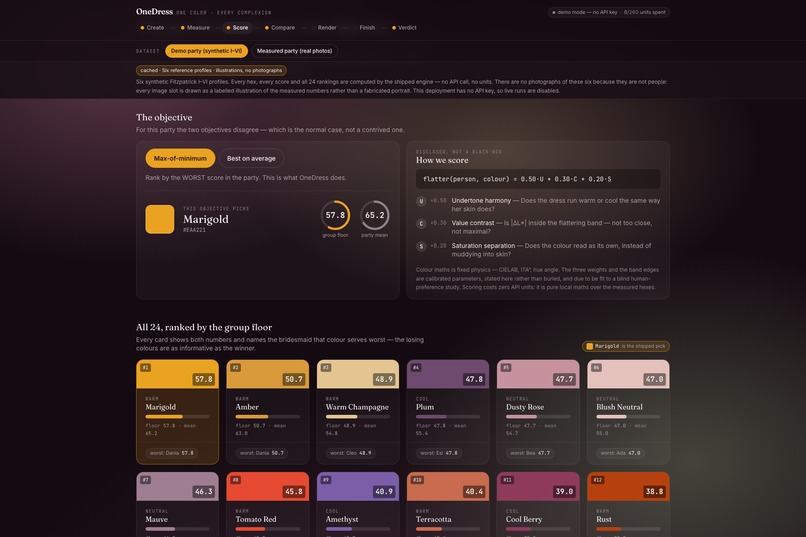
Task: Click the worst: Dania 50.7 chip
Action: (x=262, y=453)
